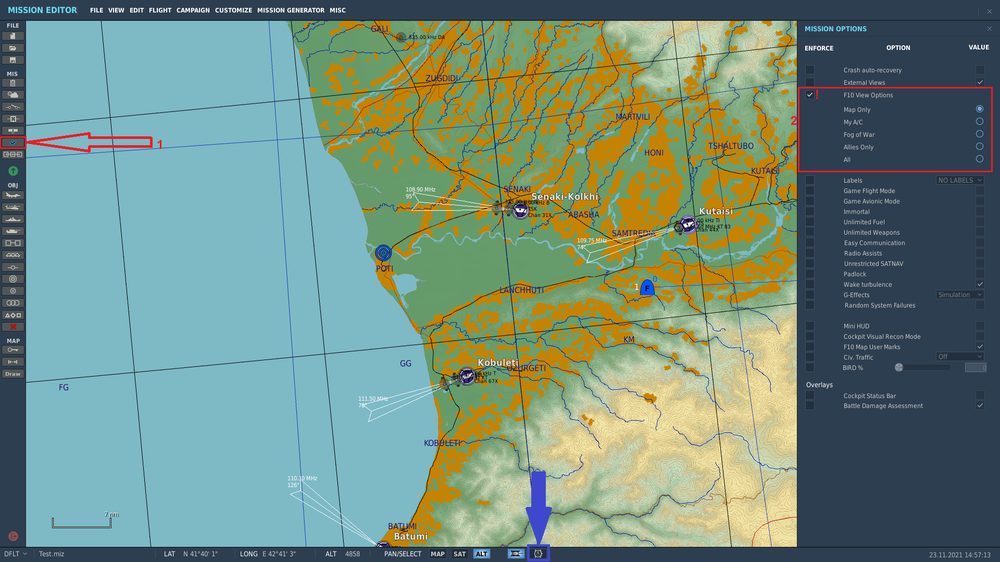
Task: Open the Labels NO LABELS dropdown
Action: tap(960, 181)
